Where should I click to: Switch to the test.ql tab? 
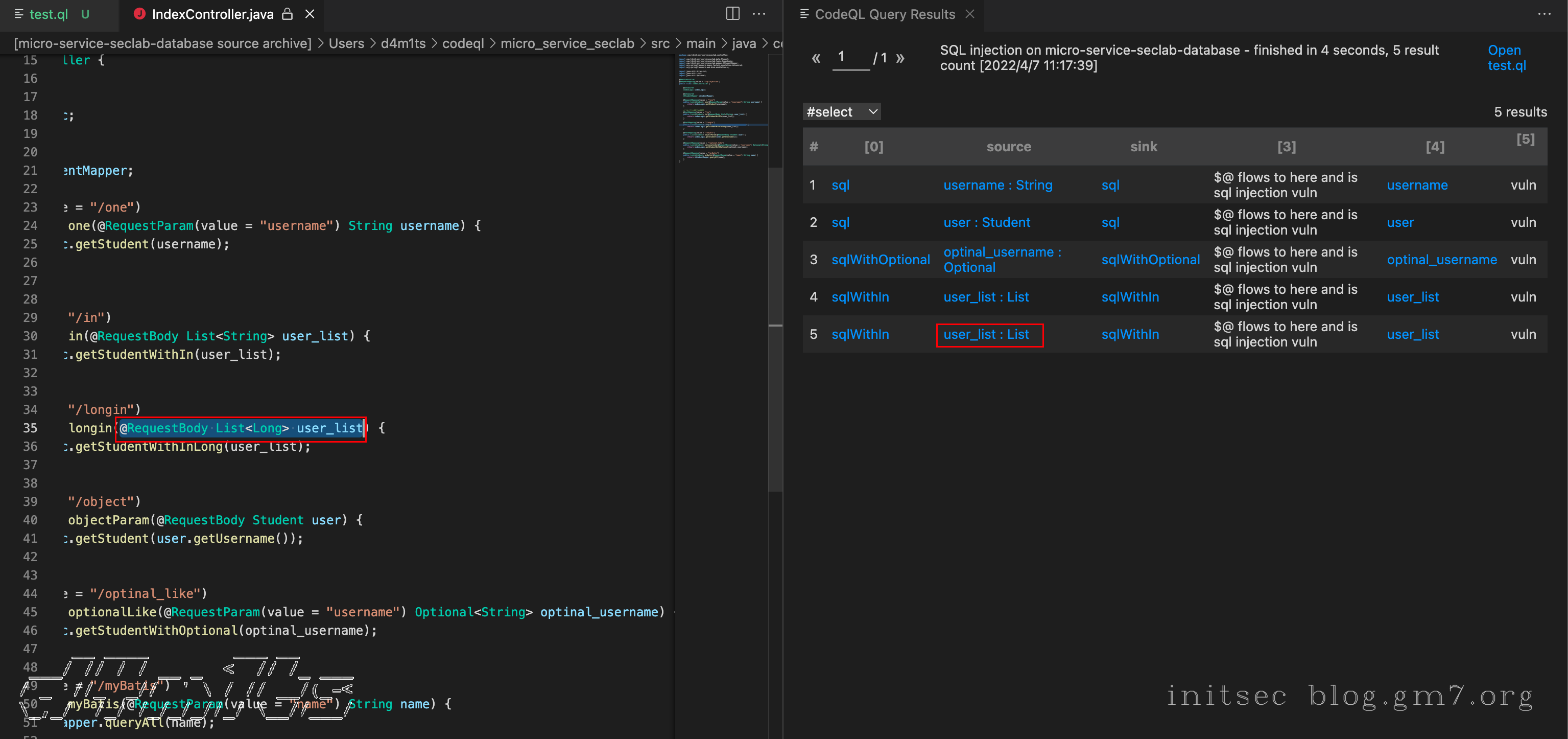(x=49, y=13)
